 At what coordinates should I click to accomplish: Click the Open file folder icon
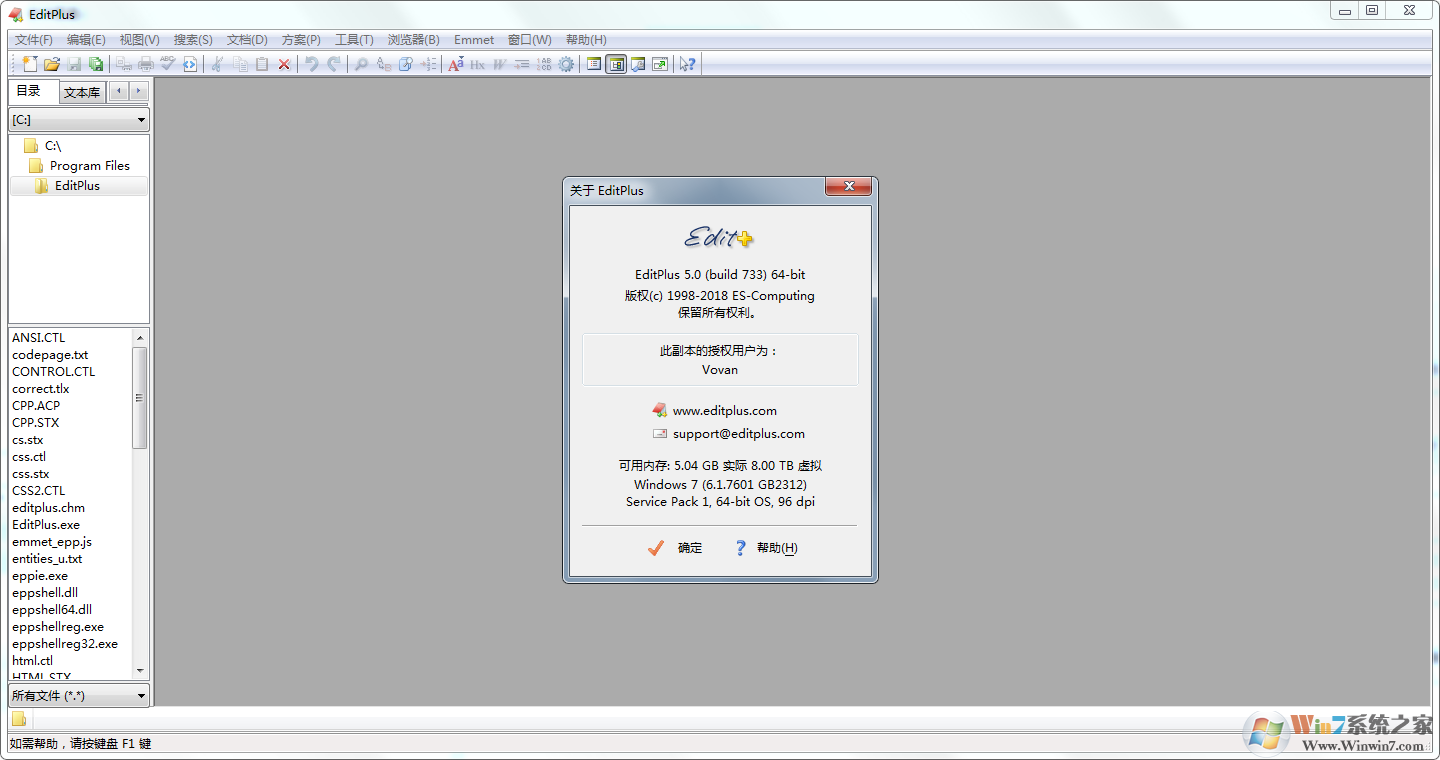52,64
